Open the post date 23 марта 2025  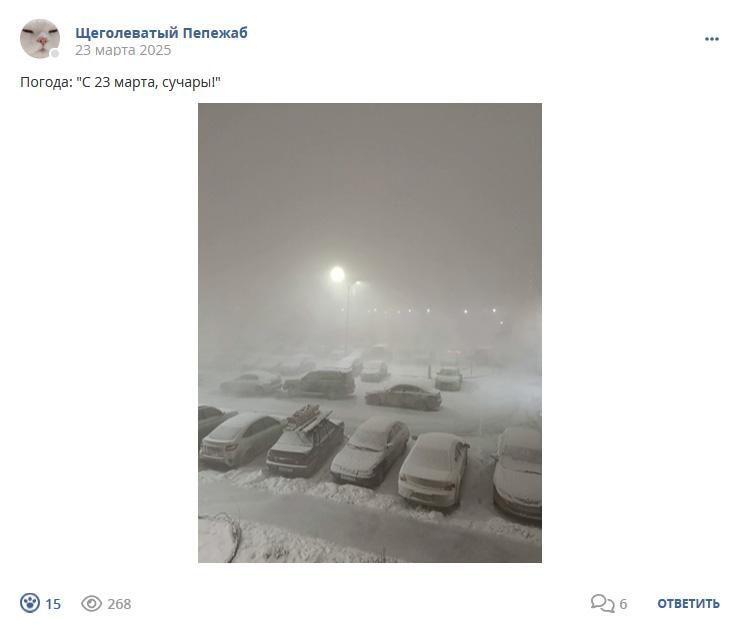(x=123, y=50)
